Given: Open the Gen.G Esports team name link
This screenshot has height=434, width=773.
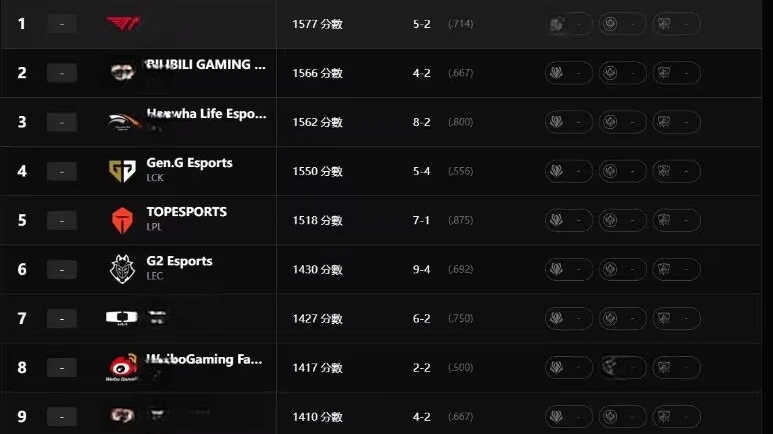Looking at the screenshot, I should click(189, 163).
